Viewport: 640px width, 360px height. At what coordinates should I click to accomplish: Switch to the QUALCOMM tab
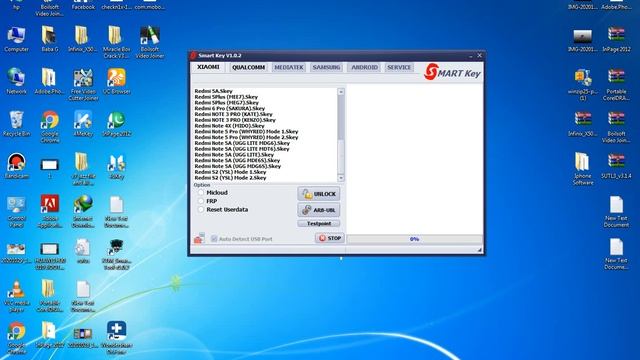tap(248, 67)
